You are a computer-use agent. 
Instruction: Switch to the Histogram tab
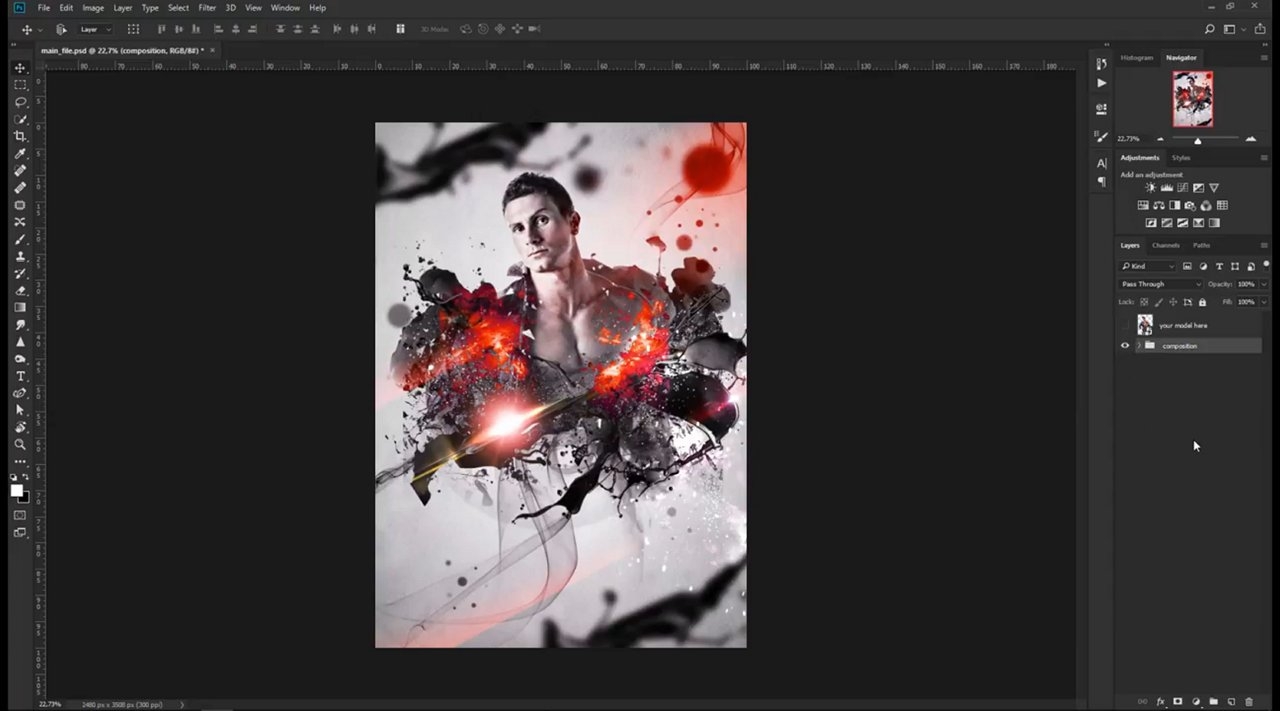[x=1136, y=58]
